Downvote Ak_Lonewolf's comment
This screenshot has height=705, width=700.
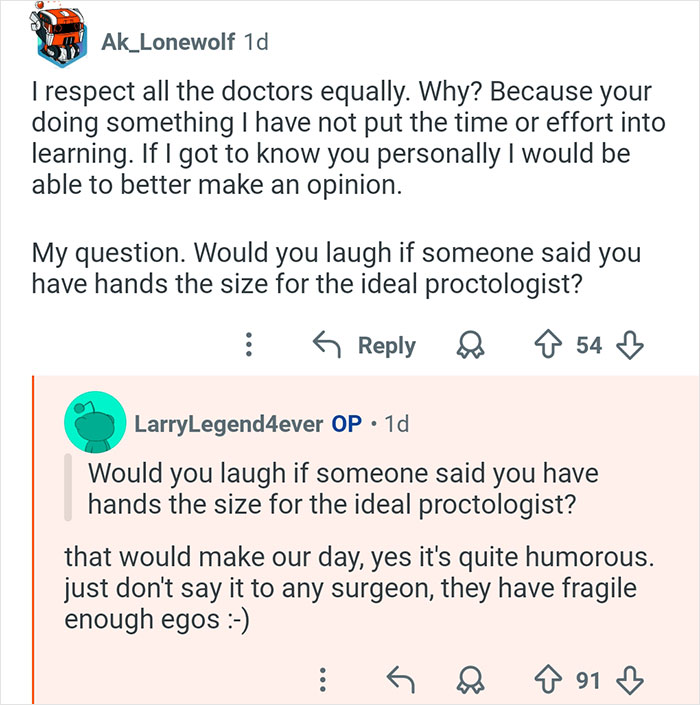[629, 346]
